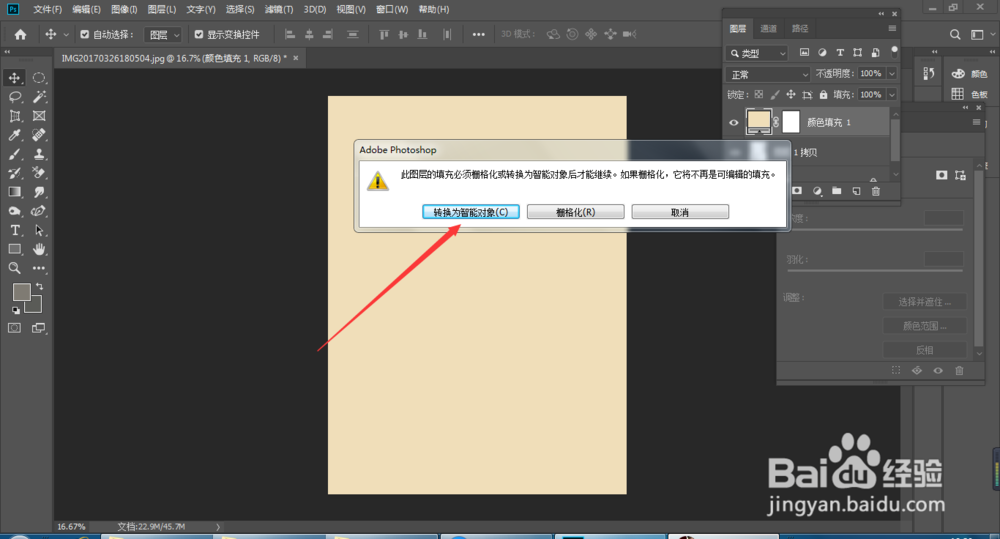Toggle pixel layer filter icon

804,53
